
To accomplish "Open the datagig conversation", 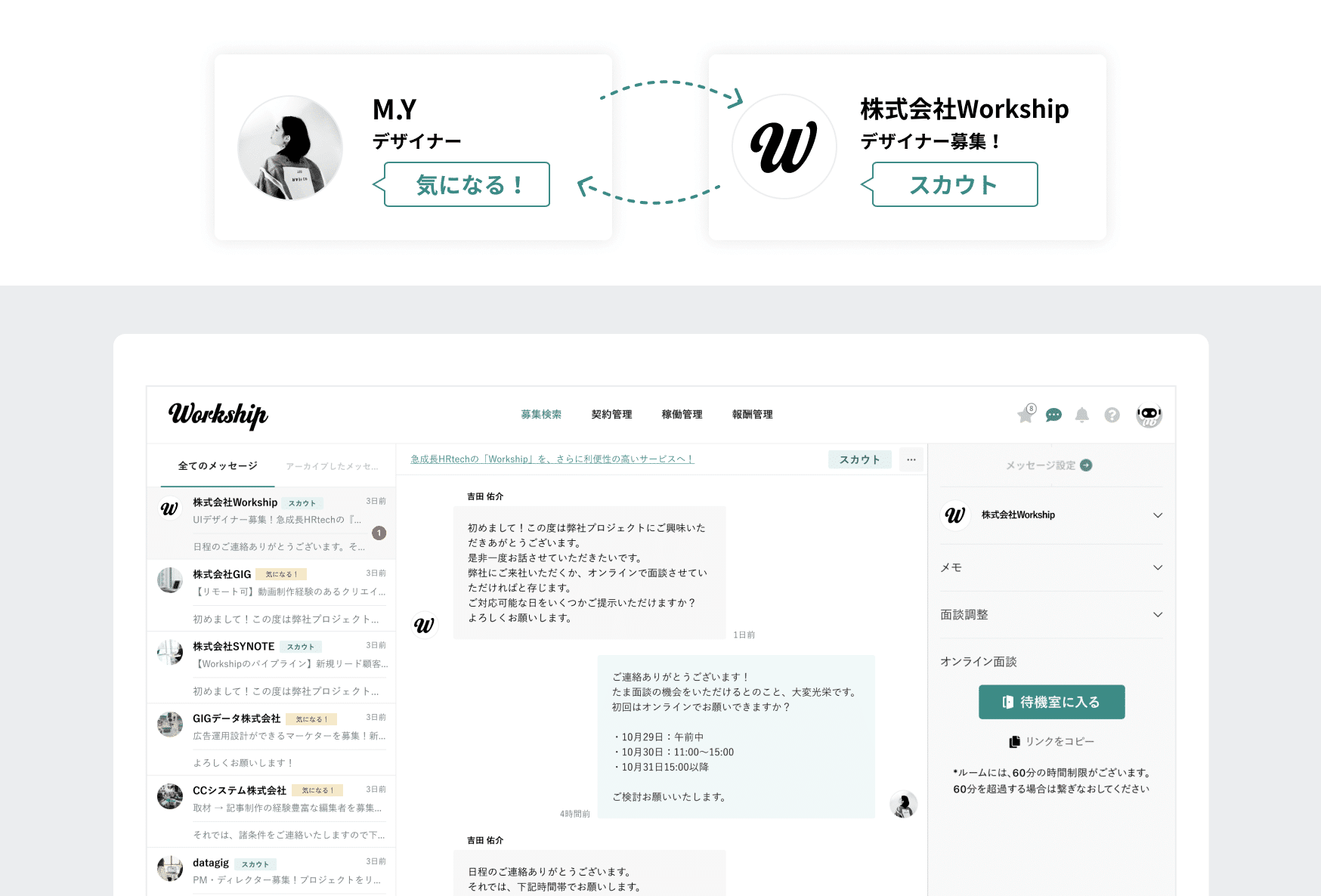I will pyautogui.click(x=271, y=872).
